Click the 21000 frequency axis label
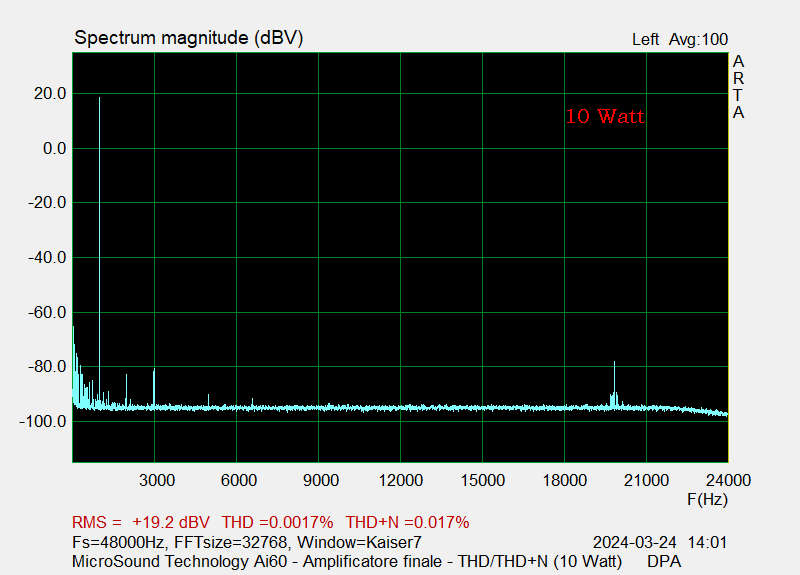This screenshot has width=800, height=575. click(646, 480)
